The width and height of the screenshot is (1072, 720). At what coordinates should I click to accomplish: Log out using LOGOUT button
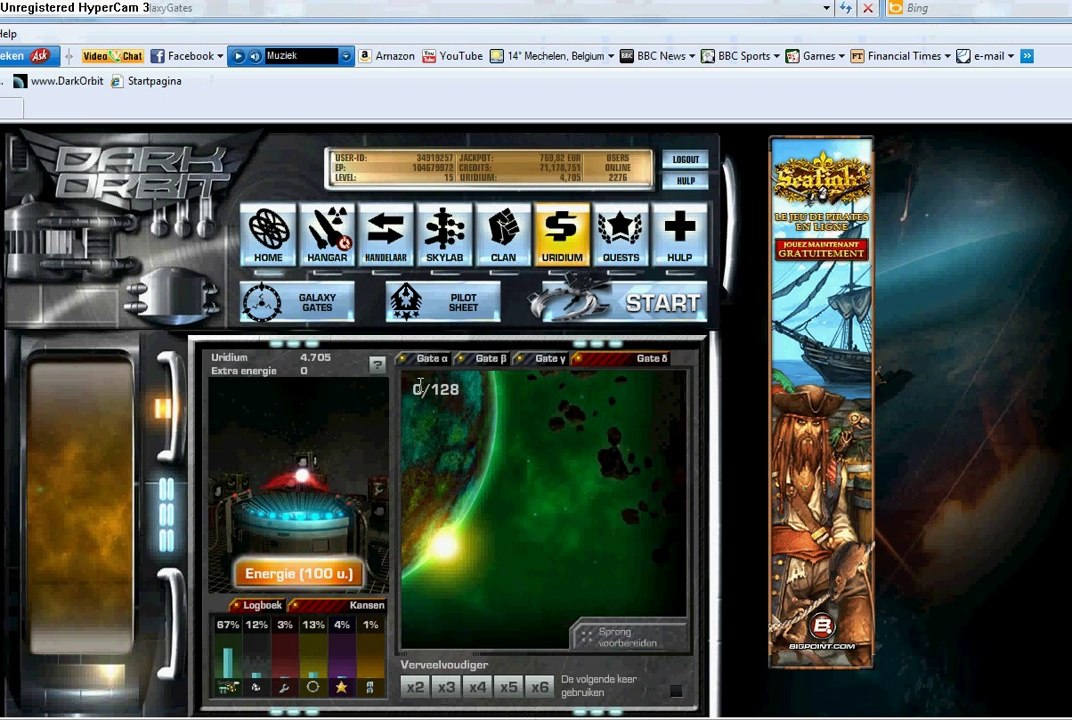(686, 159)
